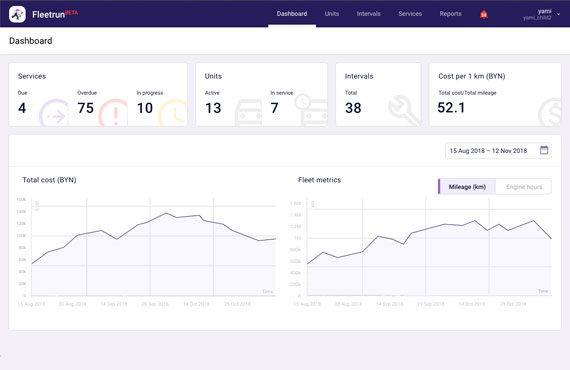The image size is (570, 370).
Task: Open the calendar icon in date range
Action: 544,150
